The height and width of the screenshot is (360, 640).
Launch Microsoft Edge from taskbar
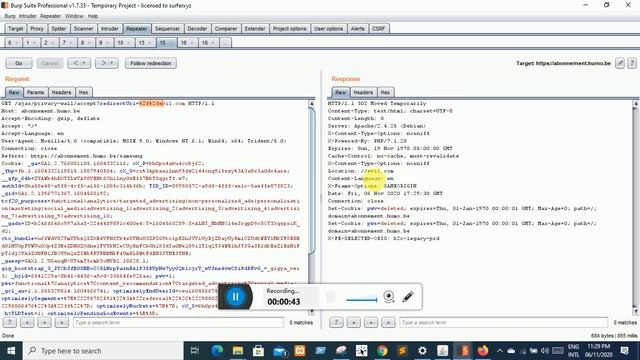click(x=217, y=351)
